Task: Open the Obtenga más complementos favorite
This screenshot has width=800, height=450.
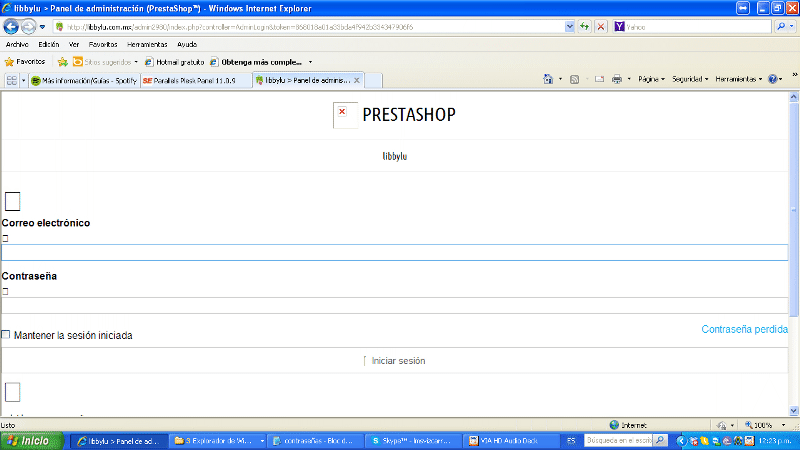Action: pyautogui.click(x=256, y=62)
